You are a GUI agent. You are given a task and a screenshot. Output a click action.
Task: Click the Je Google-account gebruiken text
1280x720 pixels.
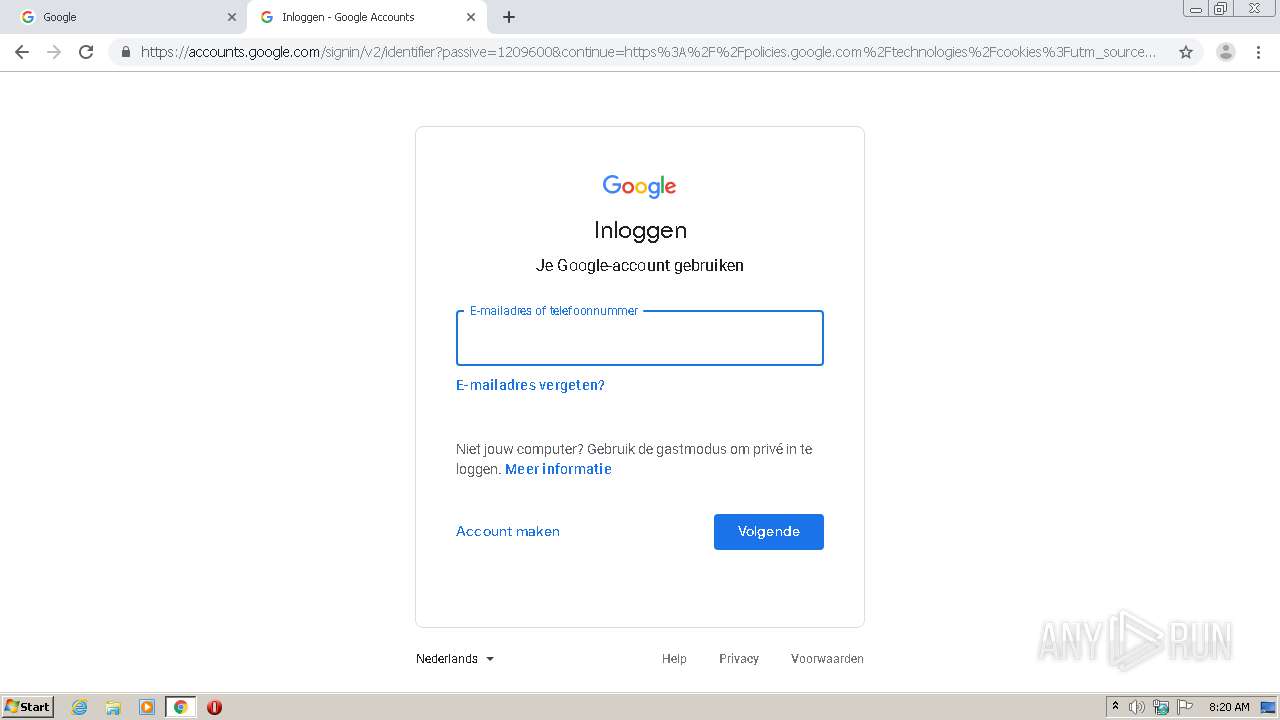click(640, 265)
